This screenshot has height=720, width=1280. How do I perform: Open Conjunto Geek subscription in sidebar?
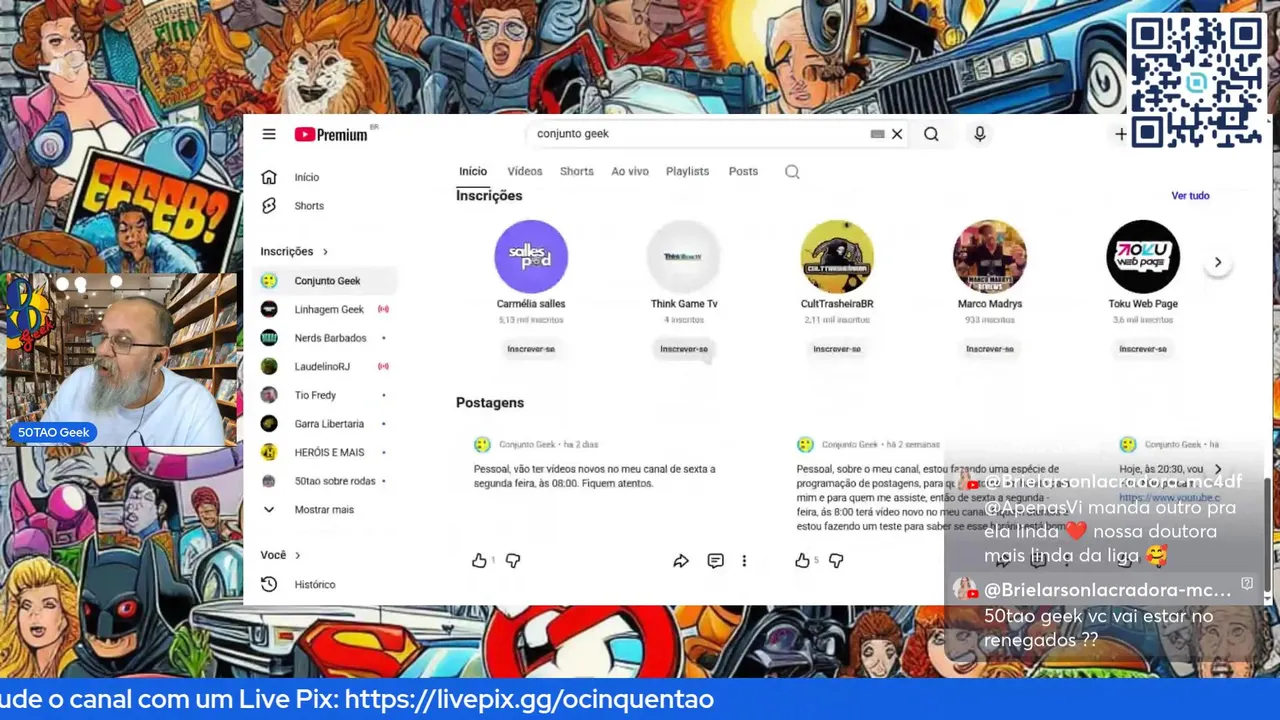pos(325,281)
